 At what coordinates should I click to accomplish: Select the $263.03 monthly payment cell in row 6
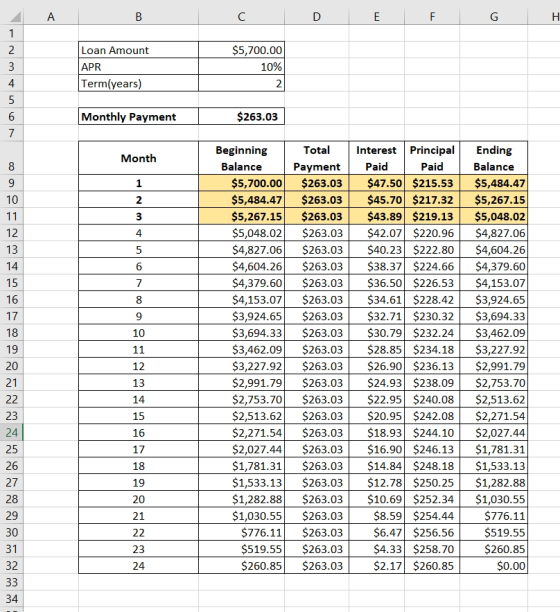pyautogui.click(x=241, y=117)
